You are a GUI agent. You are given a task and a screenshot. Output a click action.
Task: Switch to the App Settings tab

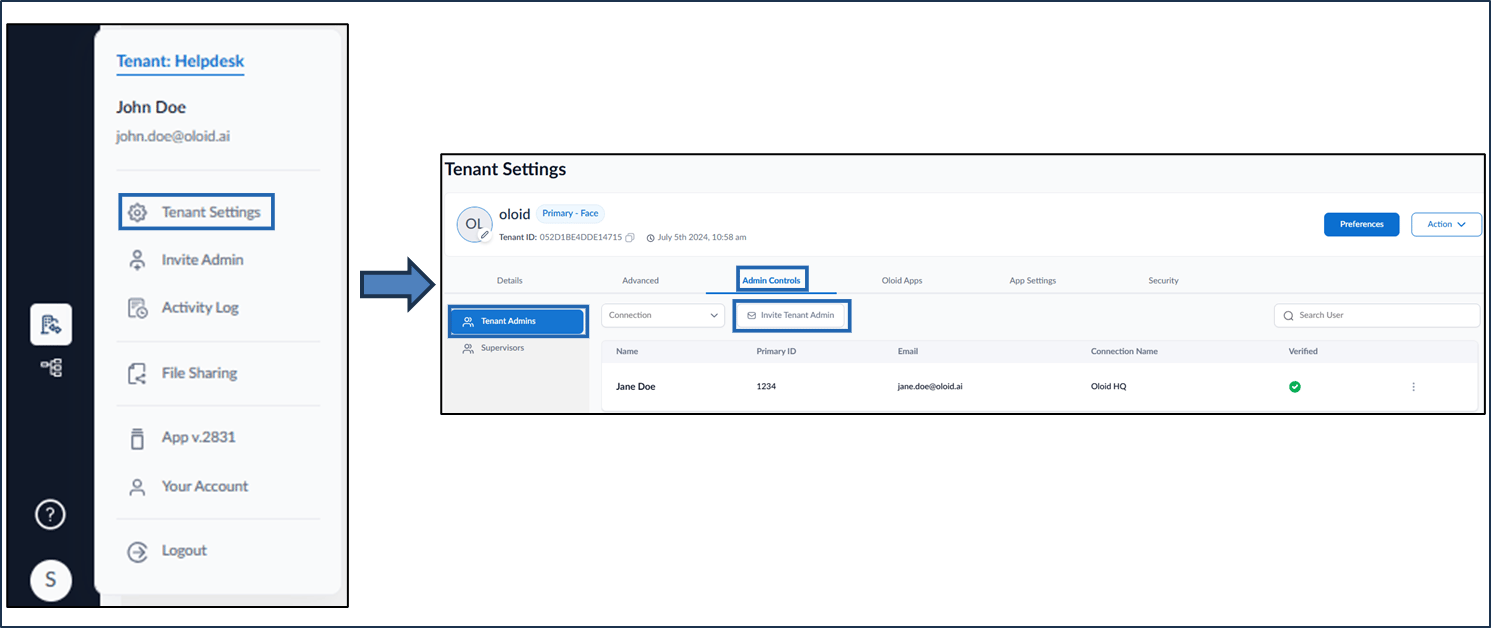pyautogui.click(x=1033, y=281)
